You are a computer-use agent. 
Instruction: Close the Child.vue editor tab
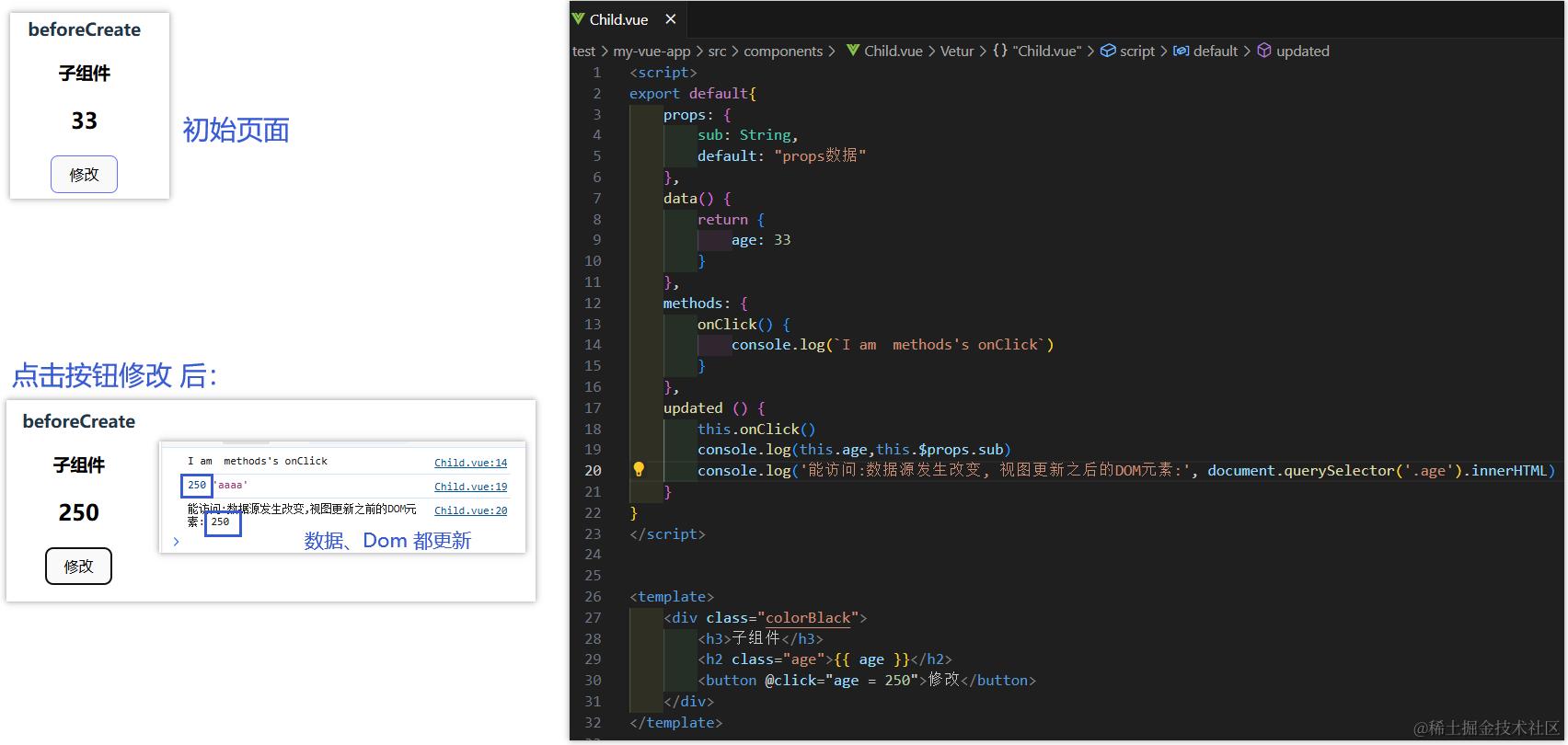pyautogui.click(x=671, y=19)
